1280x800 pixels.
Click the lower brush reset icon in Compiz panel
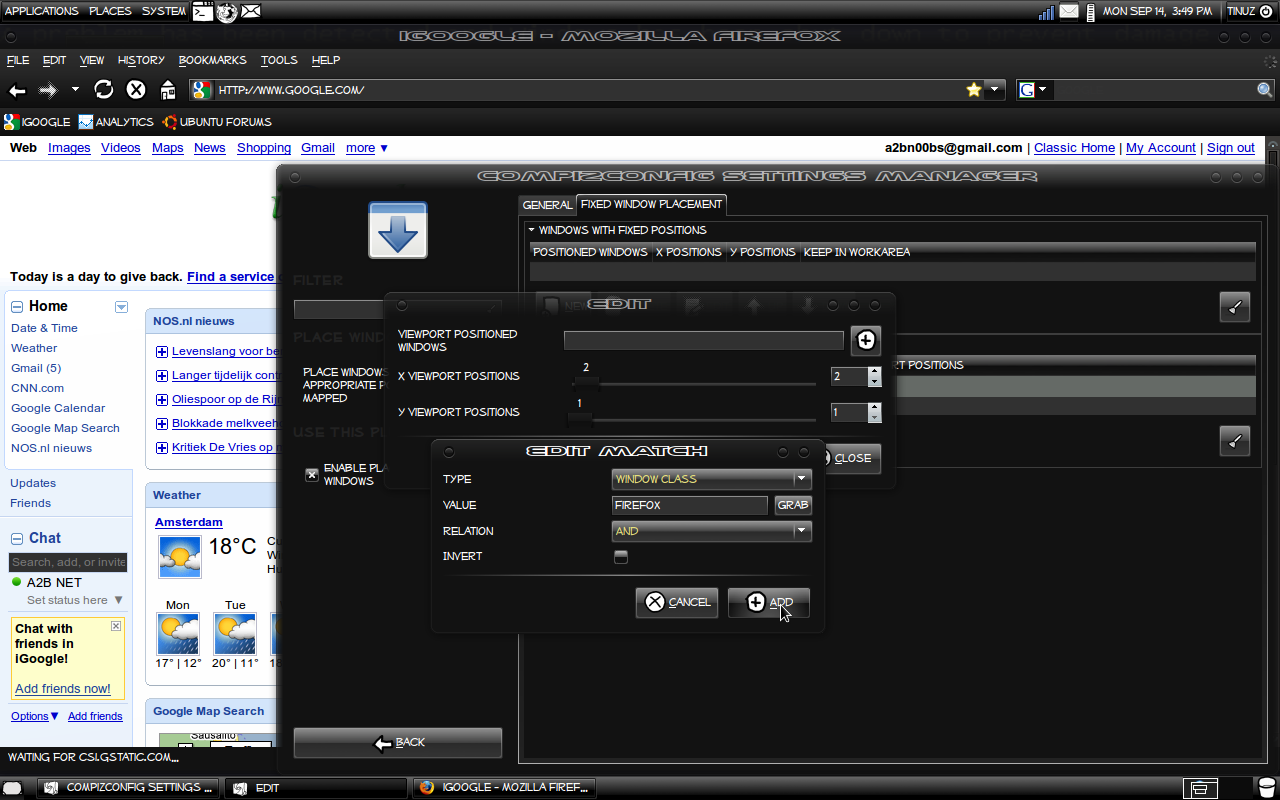[x=1235, y=440]
